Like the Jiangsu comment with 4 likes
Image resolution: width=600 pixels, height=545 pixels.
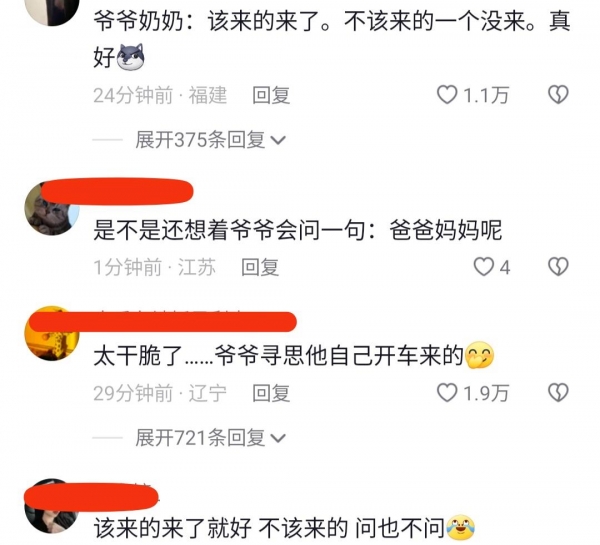pos(484,266)
